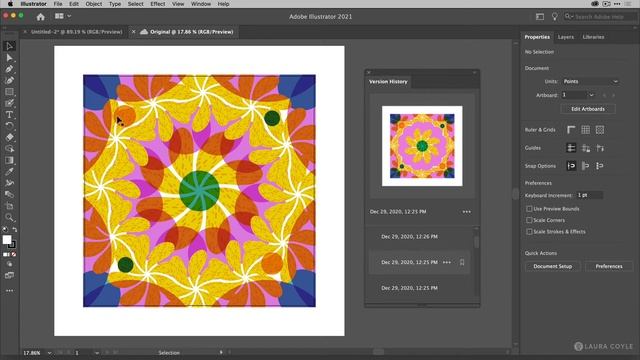Click the Swap Fill and Stroke arrow

click(x=15, y=230)
